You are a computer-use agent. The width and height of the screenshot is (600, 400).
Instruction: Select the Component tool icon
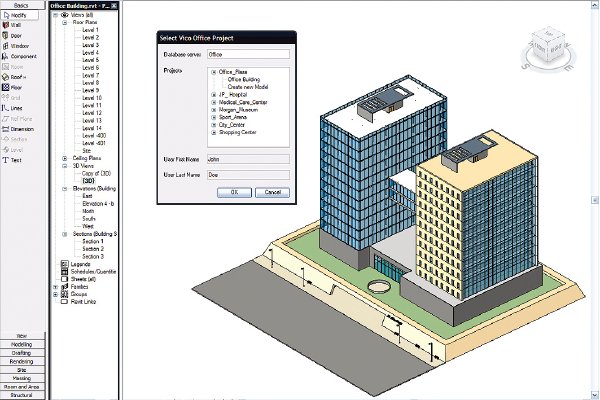point(5,56)
